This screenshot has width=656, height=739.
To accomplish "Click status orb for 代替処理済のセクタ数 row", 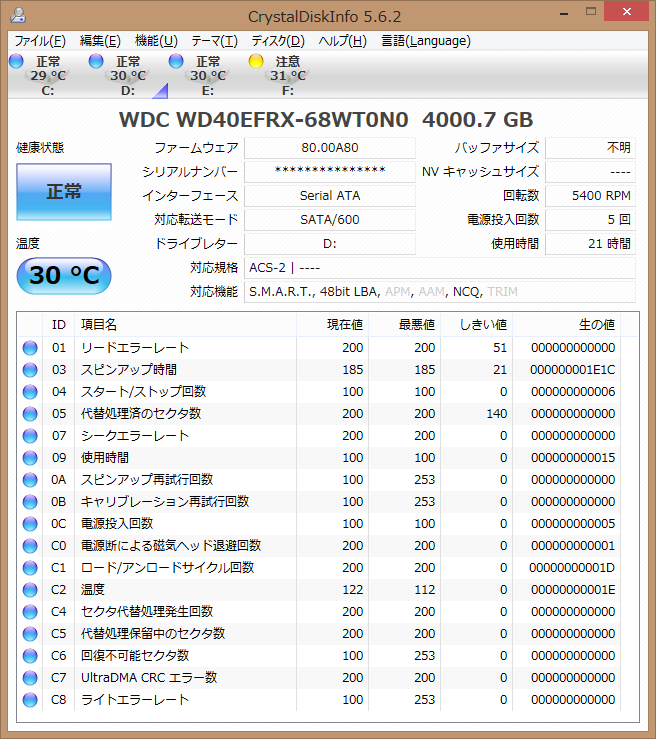I will click(x=30, y=414).
